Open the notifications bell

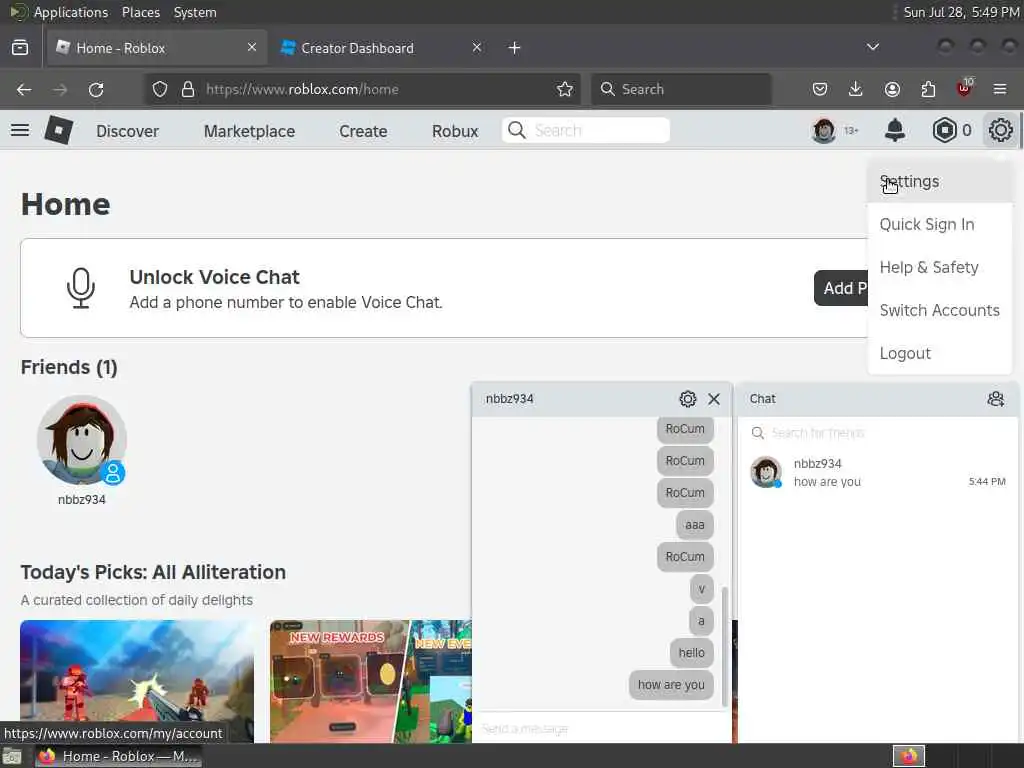point(895,131)
